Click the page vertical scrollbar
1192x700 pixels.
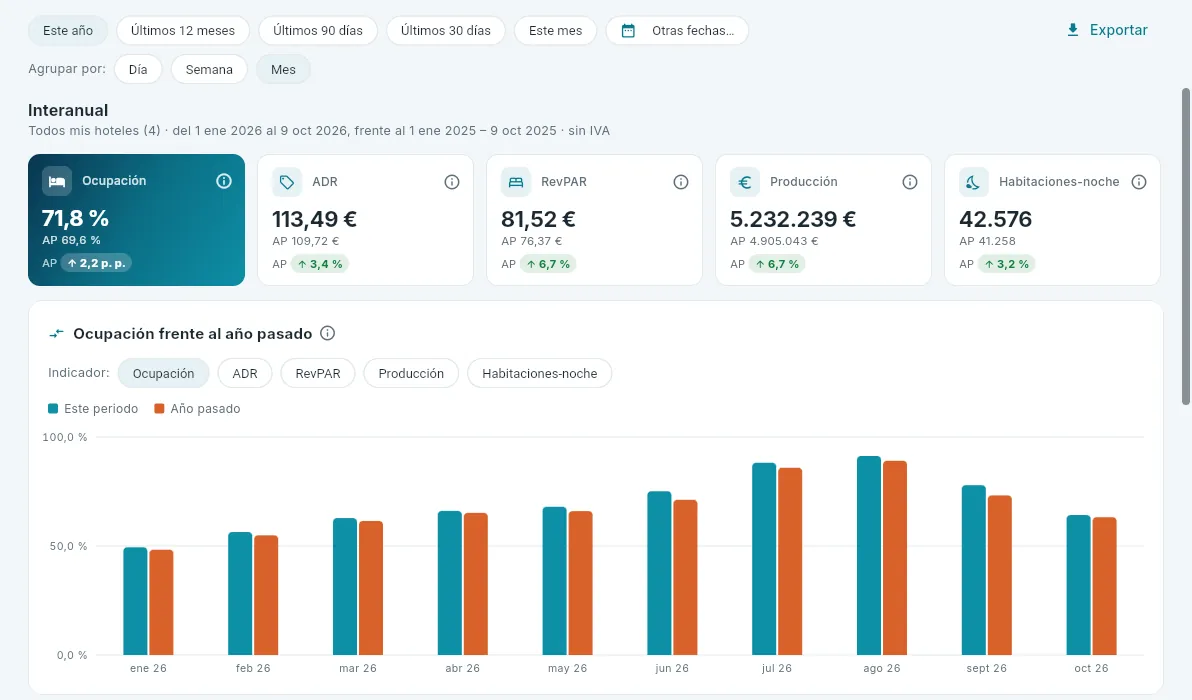[x=1185, y=247]
